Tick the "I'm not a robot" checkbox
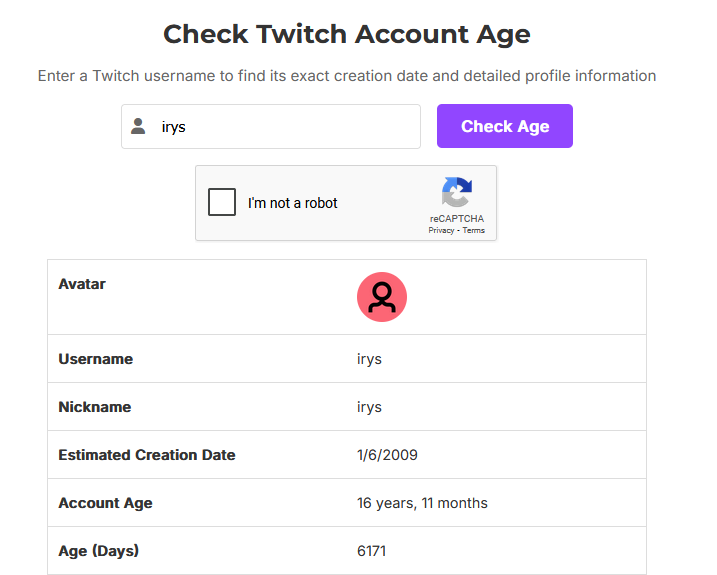The height and width of the screenshot is (575, 717). click(222, 203)
